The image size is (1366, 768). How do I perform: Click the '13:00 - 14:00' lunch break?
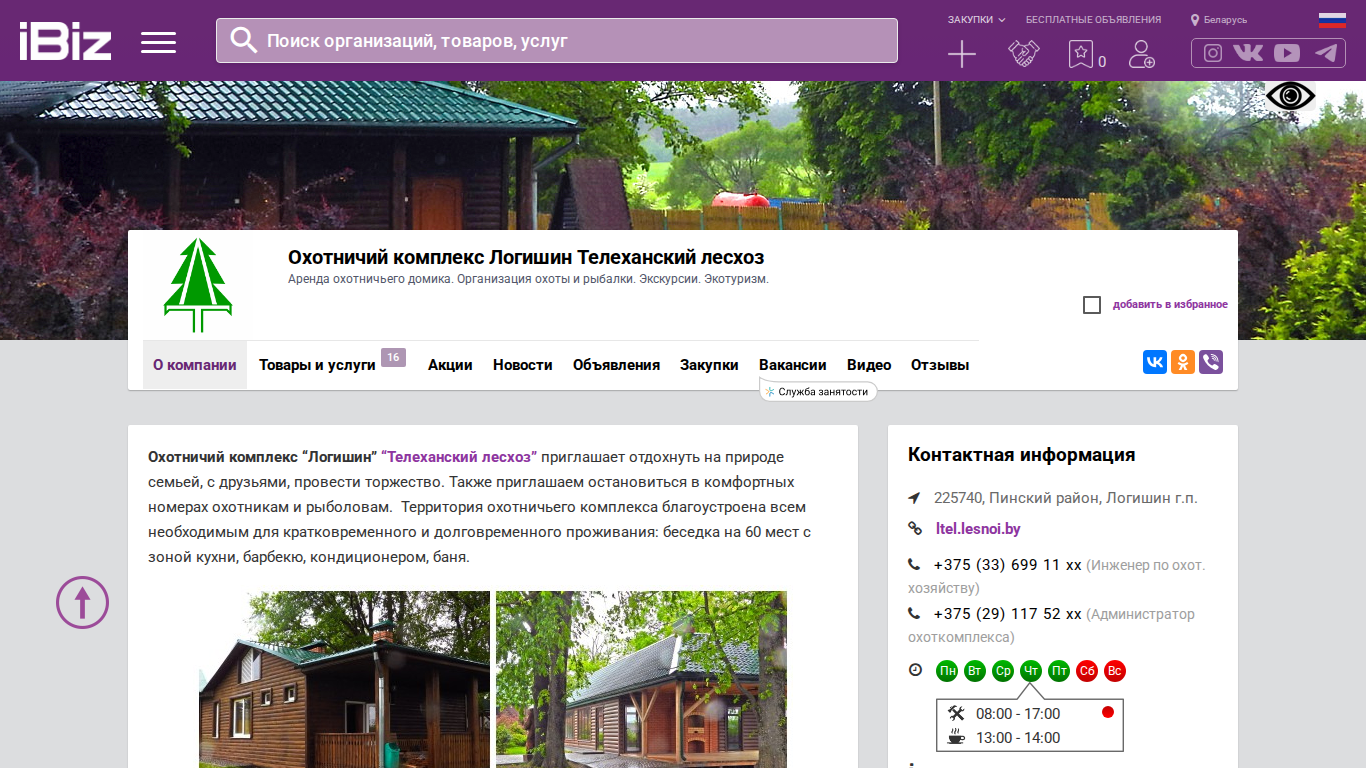(x=1018, y=738)
